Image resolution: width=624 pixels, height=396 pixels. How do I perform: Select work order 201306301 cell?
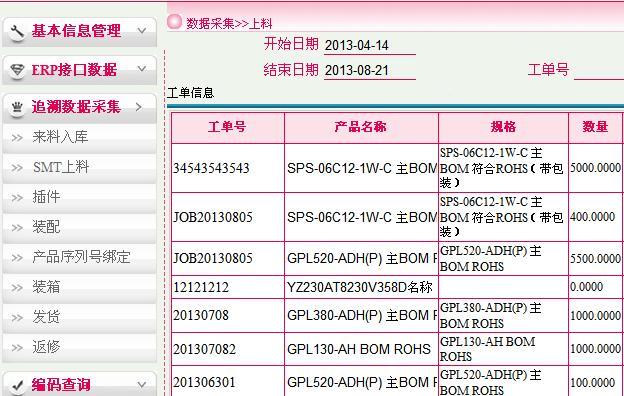pos(228,382)
